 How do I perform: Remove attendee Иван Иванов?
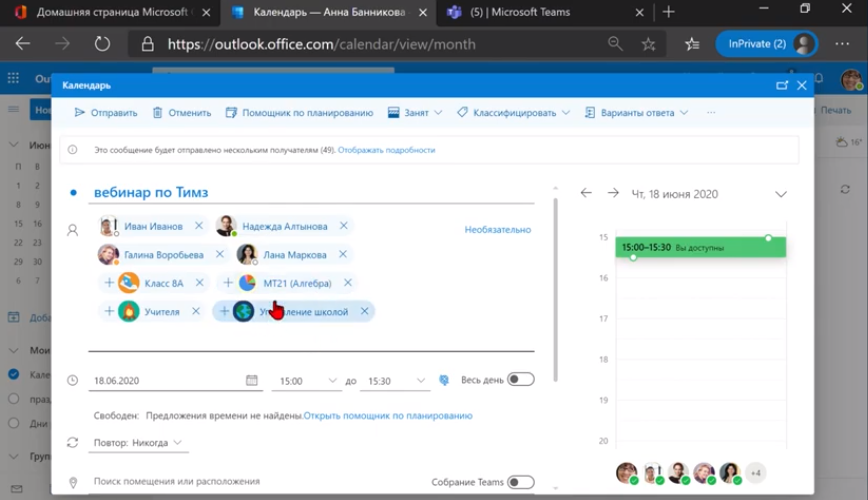click(199, 225)
